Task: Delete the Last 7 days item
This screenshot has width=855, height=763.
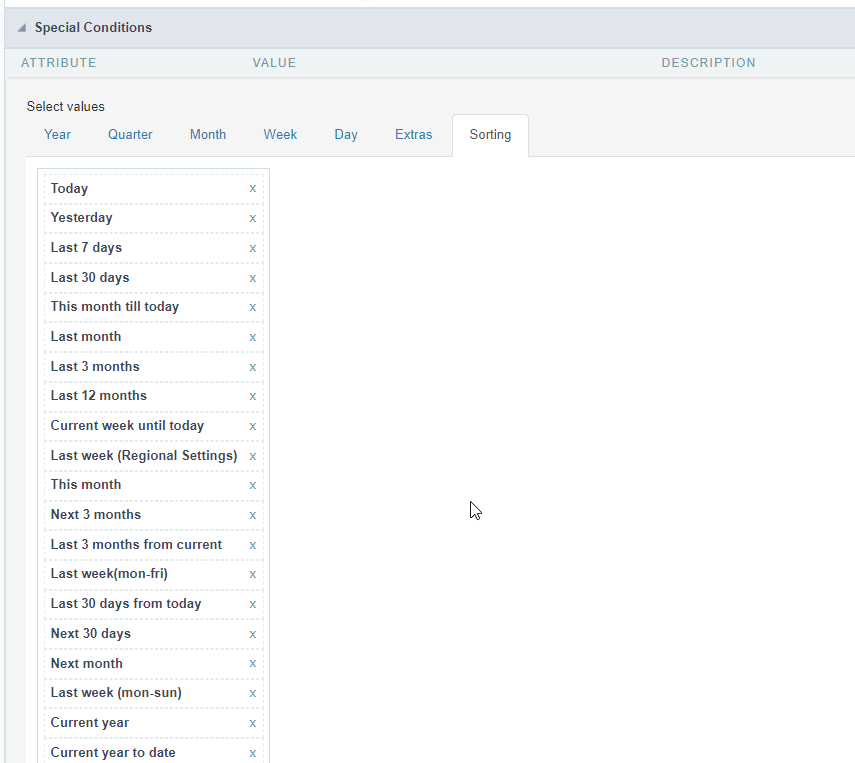Action: point(252,248)
